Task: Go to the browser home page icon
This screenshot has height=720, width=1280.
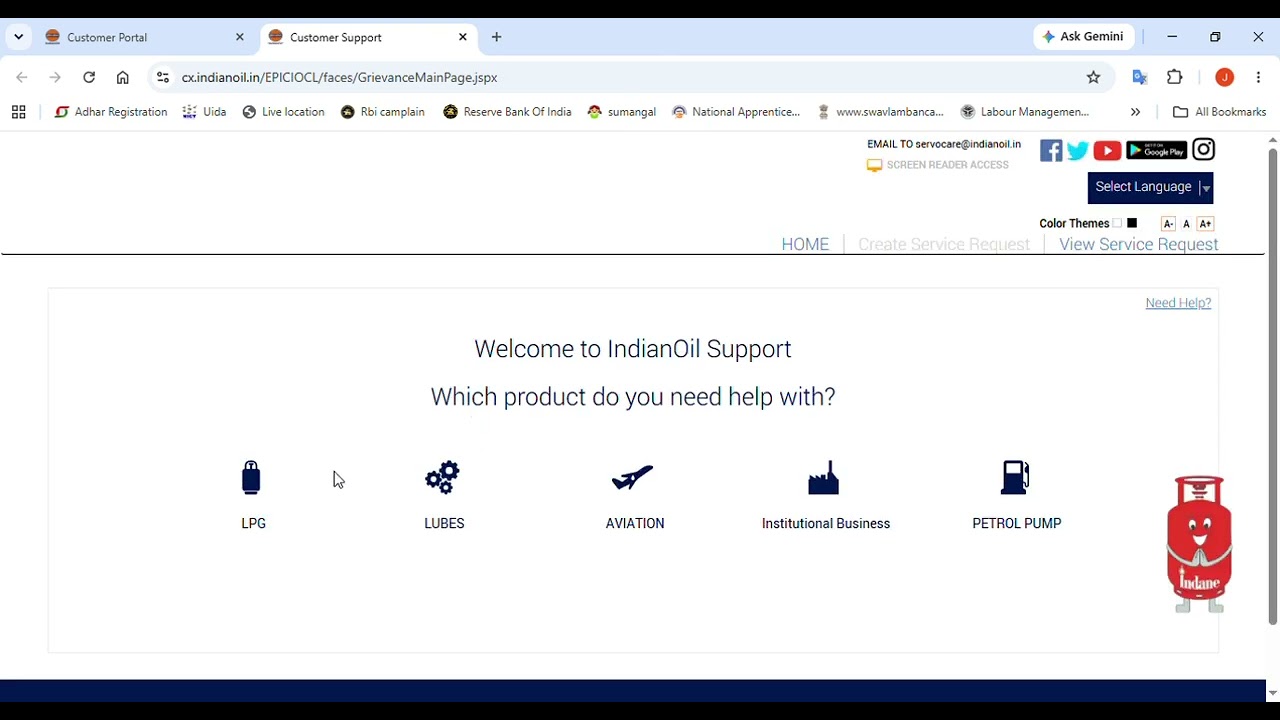Action: click(x=123, y=77)
